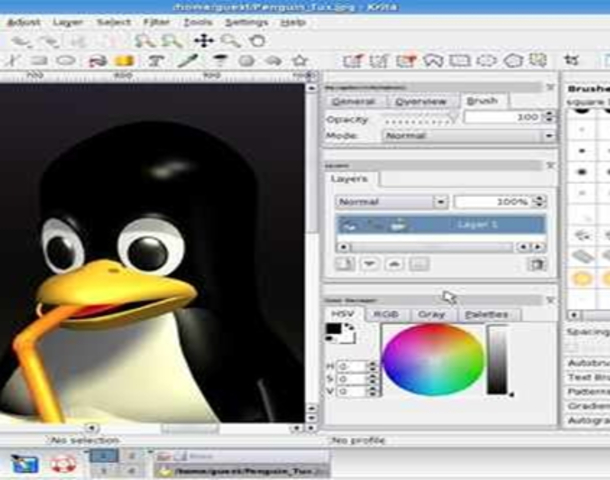Screen dimensions: 610x480
Task: Open the brush Mode dropdown
Action: pyautogui.click(x=469, y=136)
